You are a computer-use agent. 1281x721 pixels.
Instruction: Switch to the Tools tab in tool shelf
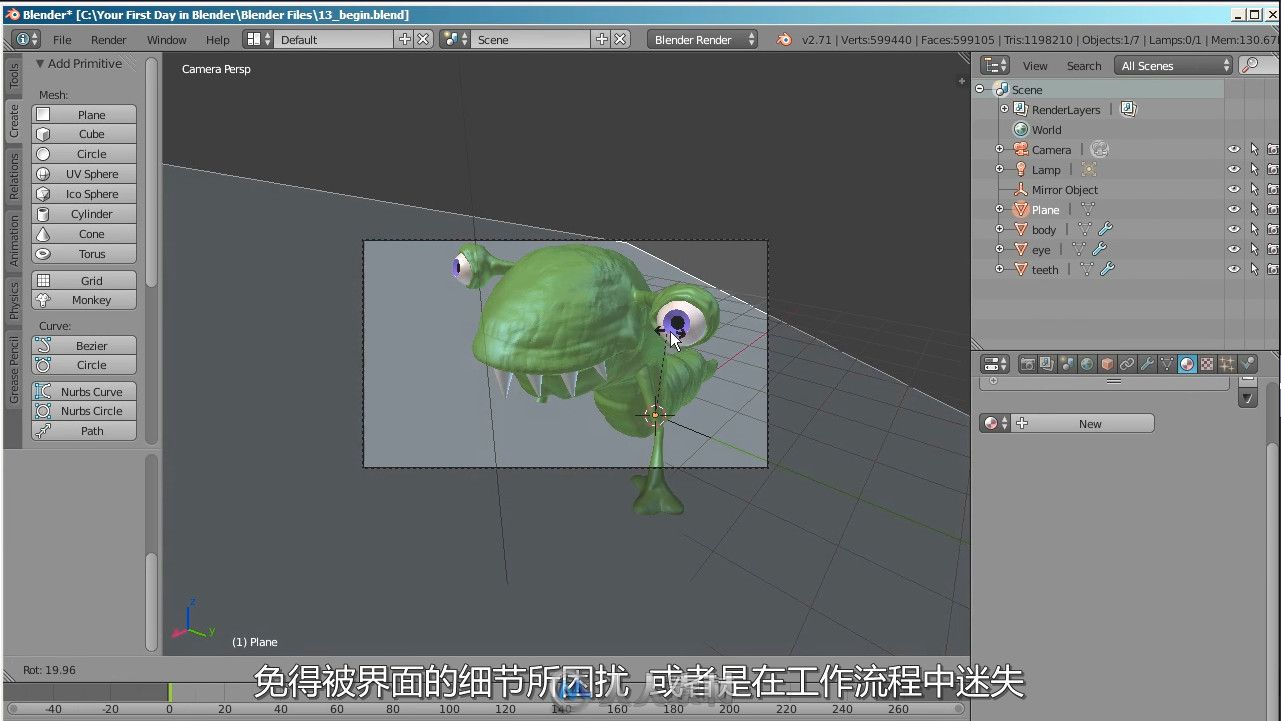14,76
